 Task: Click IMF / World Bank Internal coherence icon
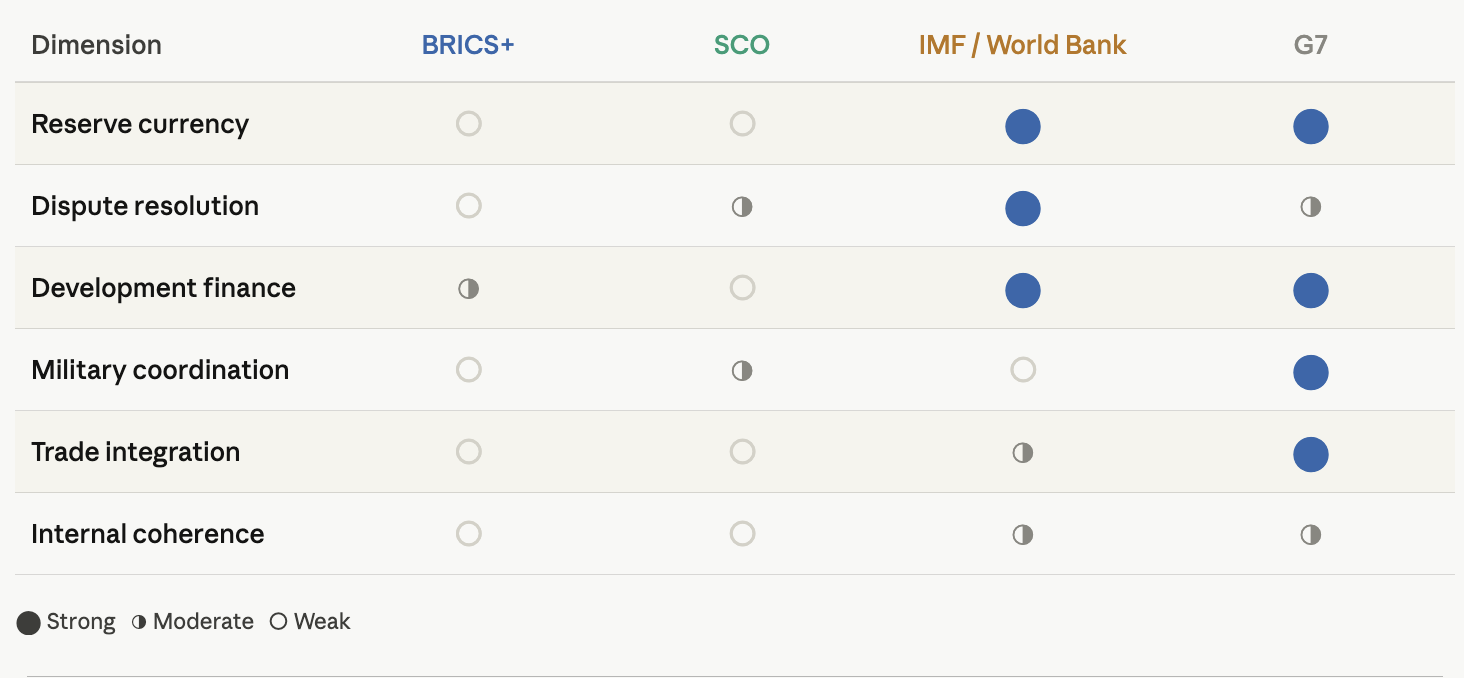point(1022,535)
